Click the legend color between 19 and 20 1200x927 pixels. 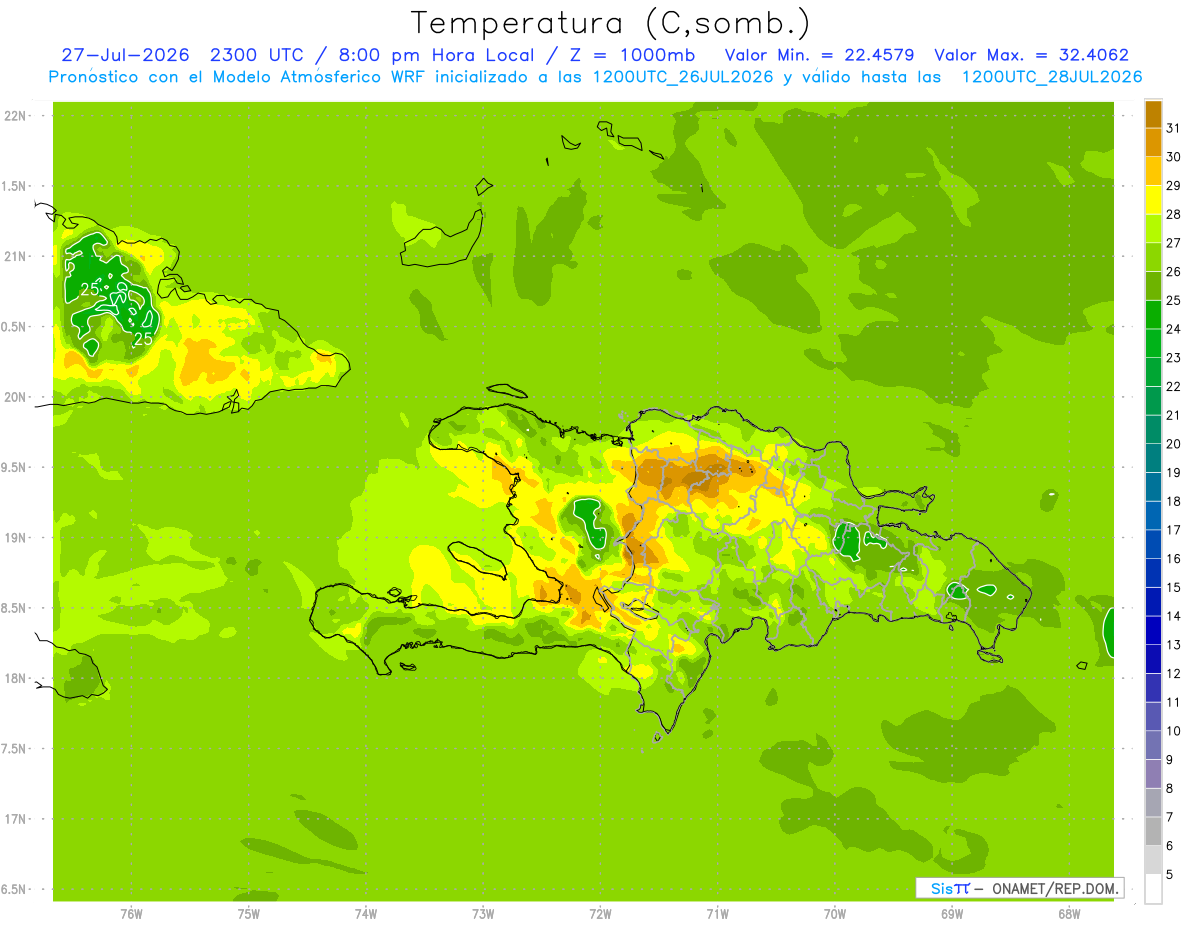[1153, 458]
